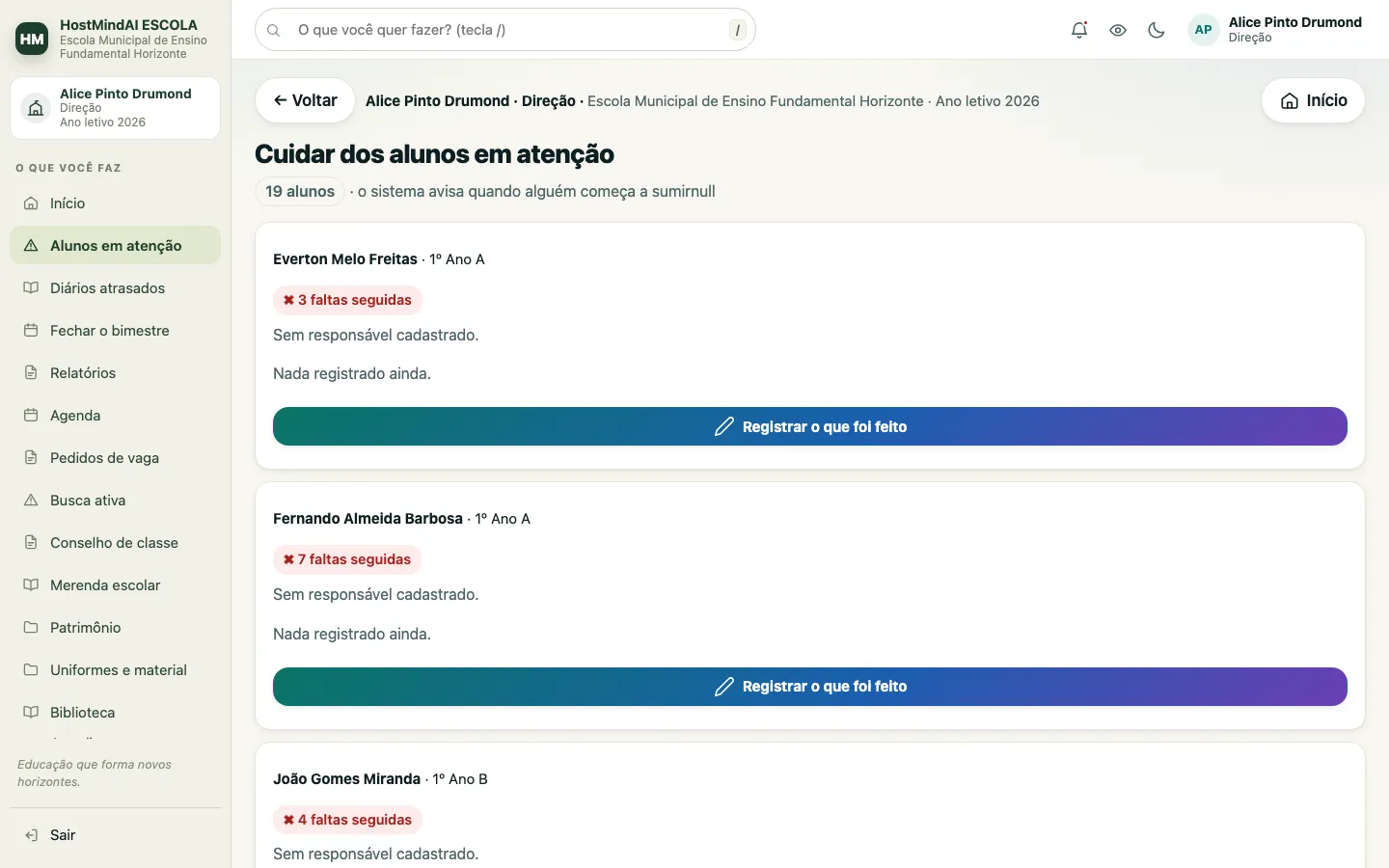
Task: Click the '7 faltas seguidas' badge
Action: [347, 559]
